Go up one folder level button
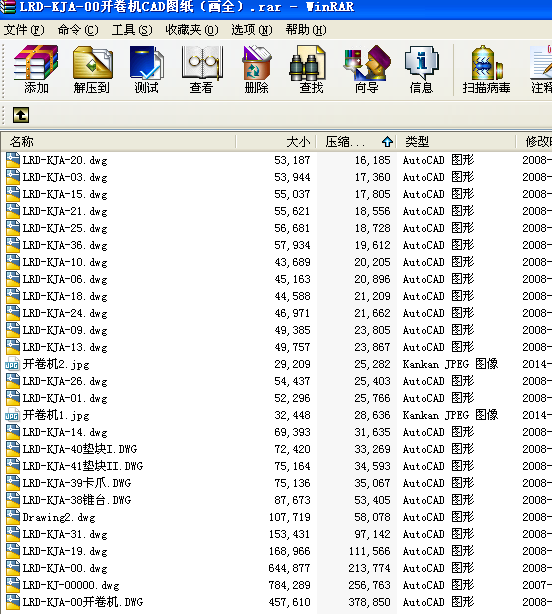 click(21, 115)
